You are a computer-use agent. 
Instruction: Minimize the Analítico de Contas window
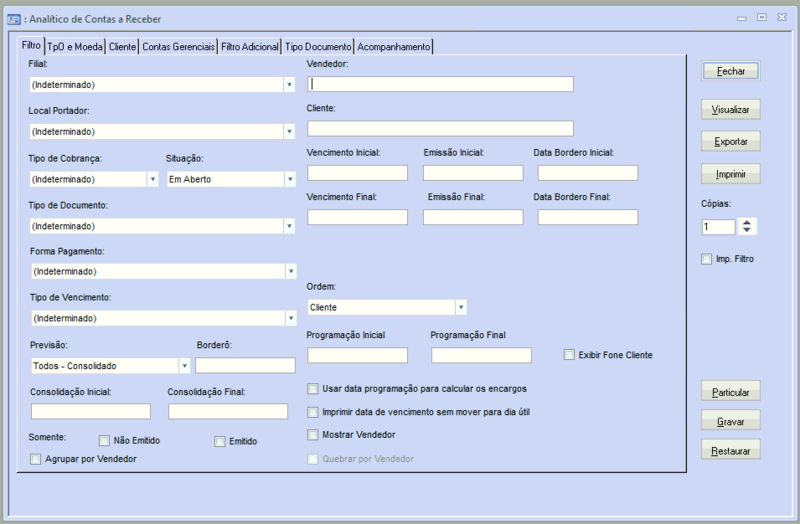(x=741, y=18)
